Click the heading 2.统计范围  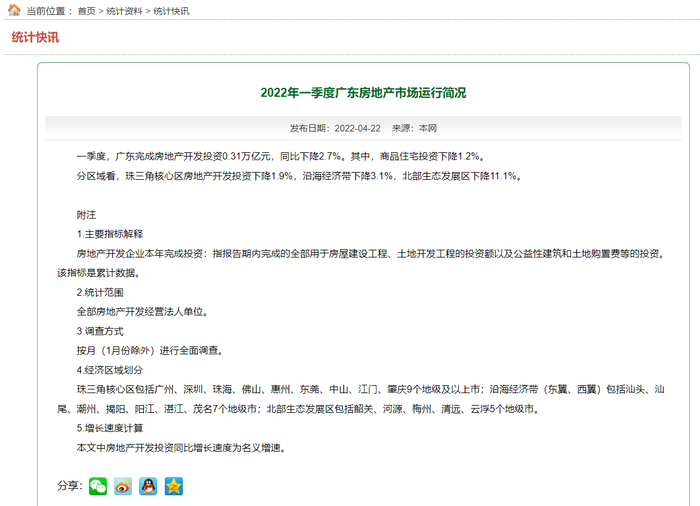coord(100,293)
